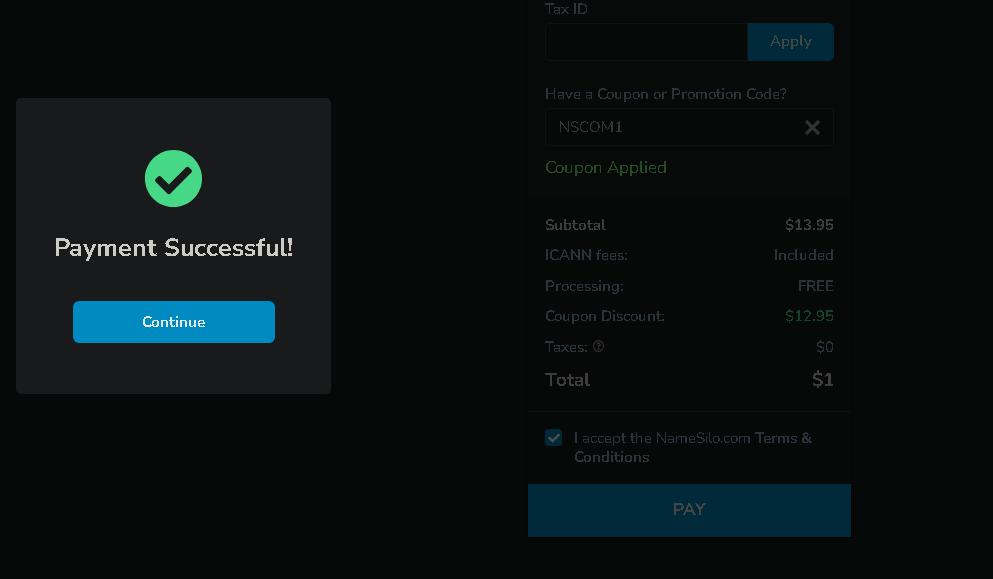The height and width of the screenshot is (579, 993).
Task: Click the PAY button
Action: 689,510
